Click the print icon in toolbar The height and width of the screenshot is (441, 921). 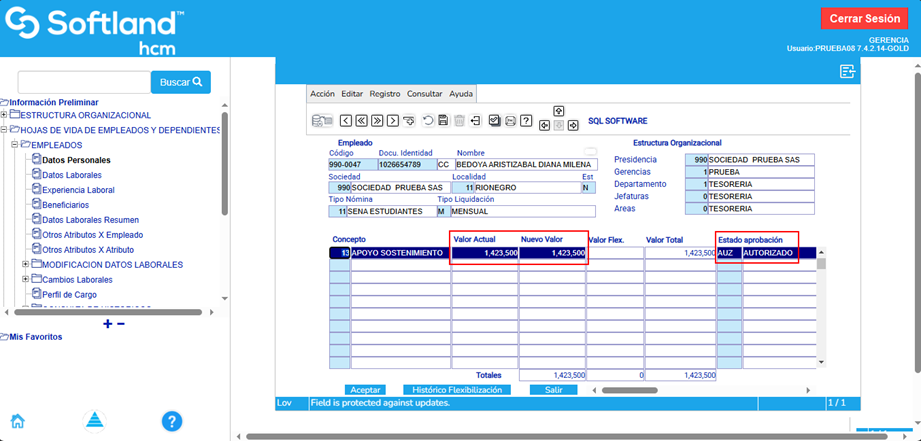click(x=510, y=121)
